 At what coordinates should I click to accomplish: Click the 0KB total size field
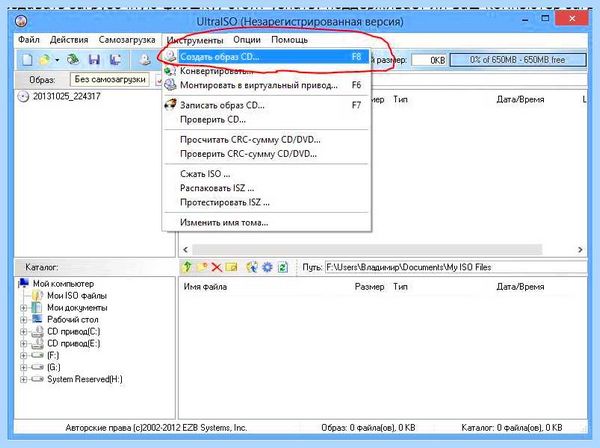tap(429, 60)
